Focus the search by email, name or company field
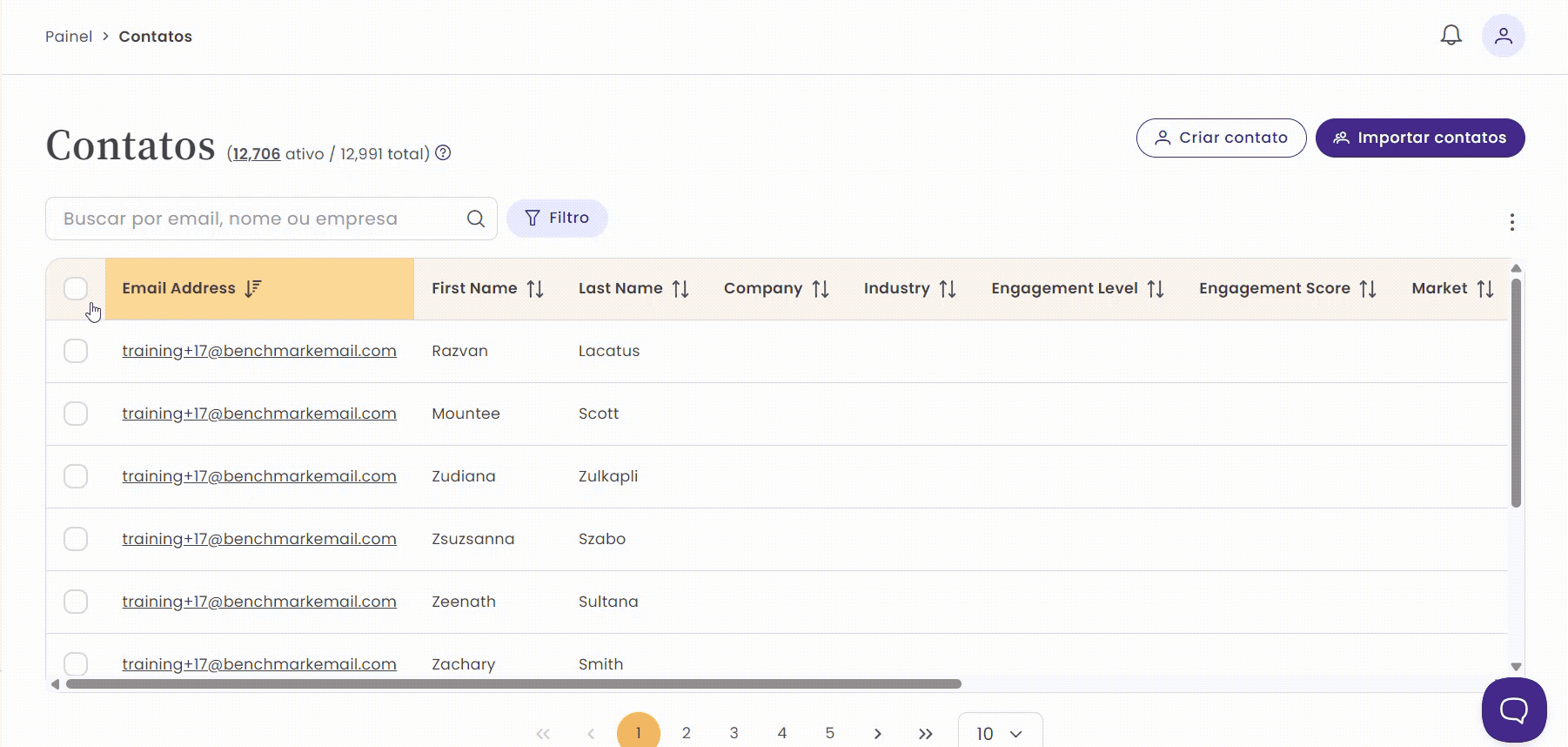1568x747 pixels. (x=271, y=219)
